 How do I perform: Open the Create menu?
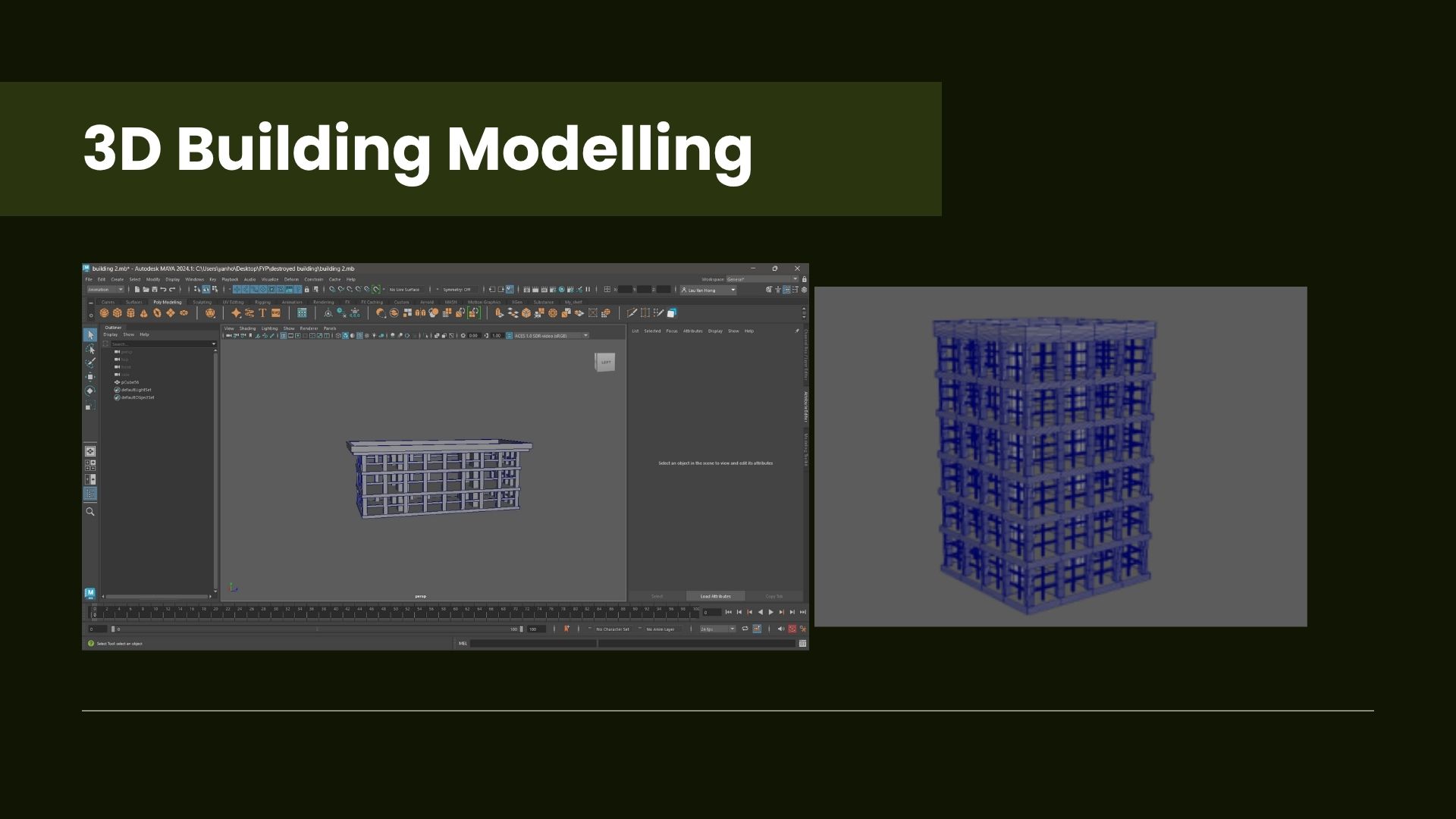click(117, 279)
